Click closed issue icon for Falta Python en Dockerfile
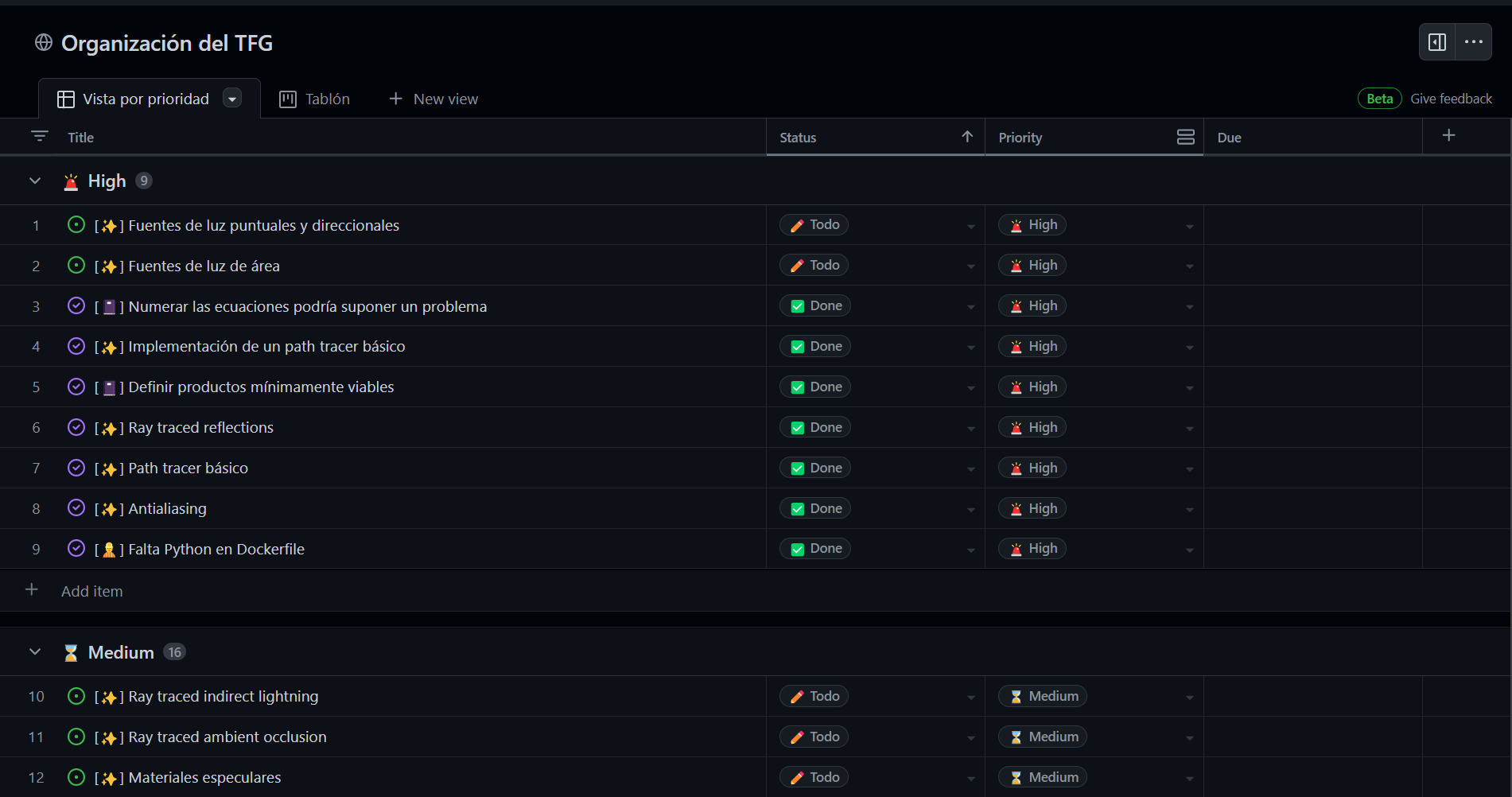This screenshot has width=1512, height=797. [x=76, y=548]
